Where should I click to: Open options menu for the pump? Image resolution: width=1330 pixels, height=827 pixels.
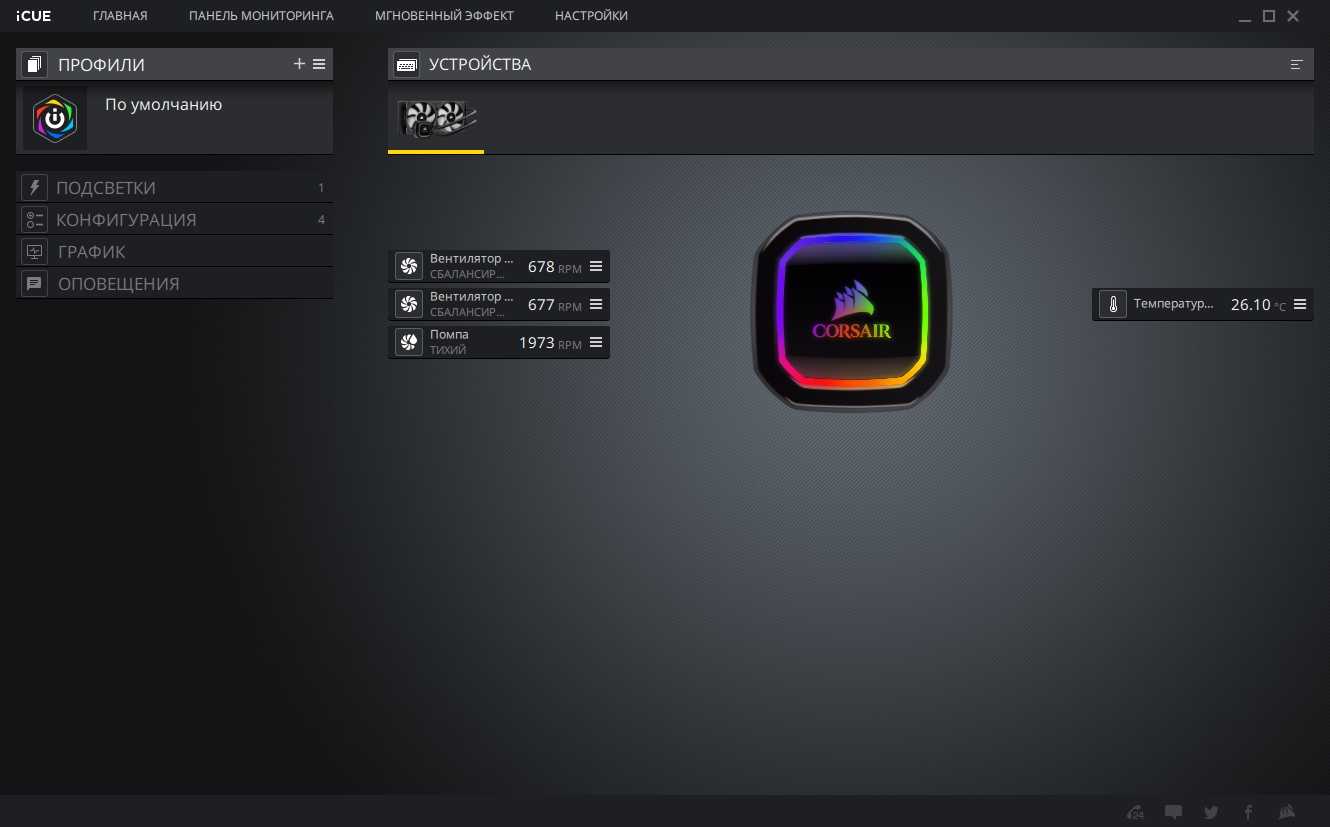(596, 342)
